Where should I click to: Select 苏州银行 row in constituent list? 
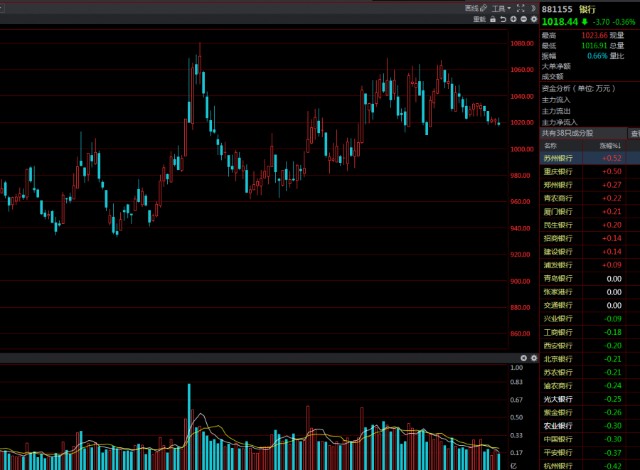558,158
